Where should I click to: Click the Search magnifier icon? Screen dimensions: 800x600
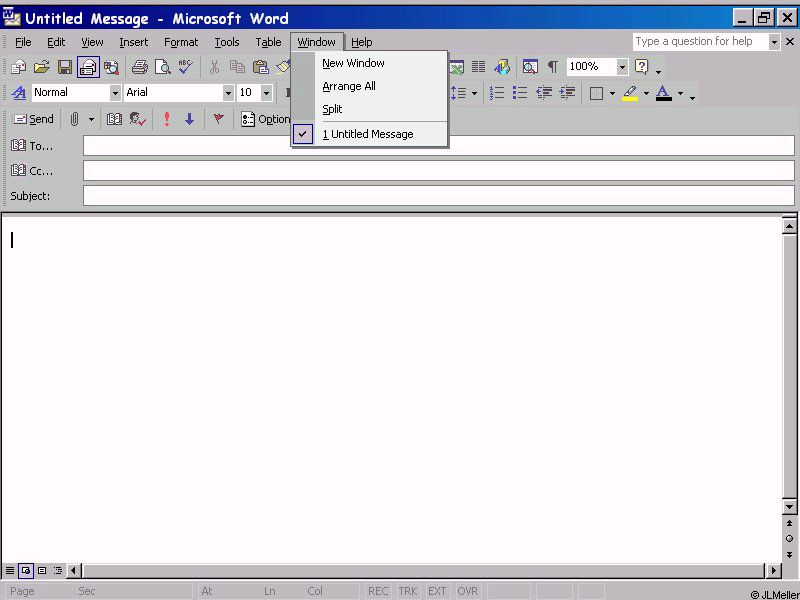[111, 67]
